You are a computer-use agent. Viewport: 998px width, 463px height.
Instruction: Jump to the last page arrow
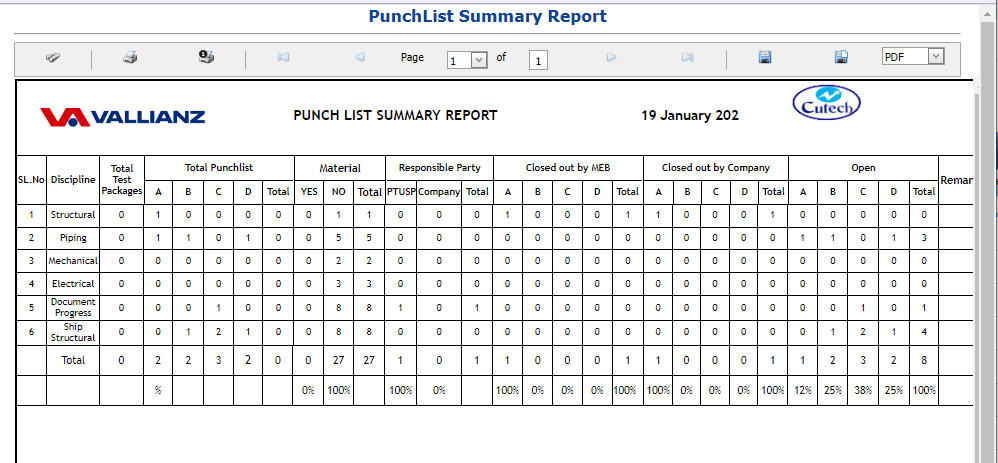click(x=687, y=58)
